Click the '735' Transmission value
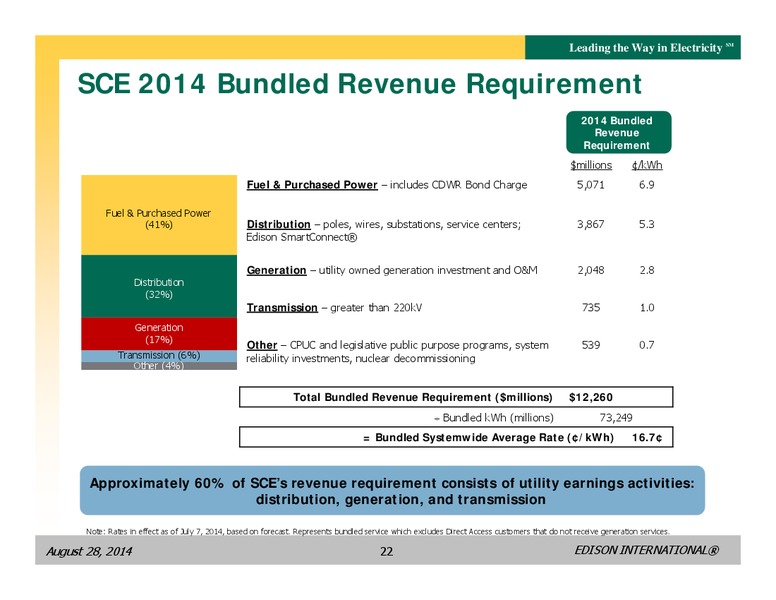The image size is (776, 600). point(591,307)
